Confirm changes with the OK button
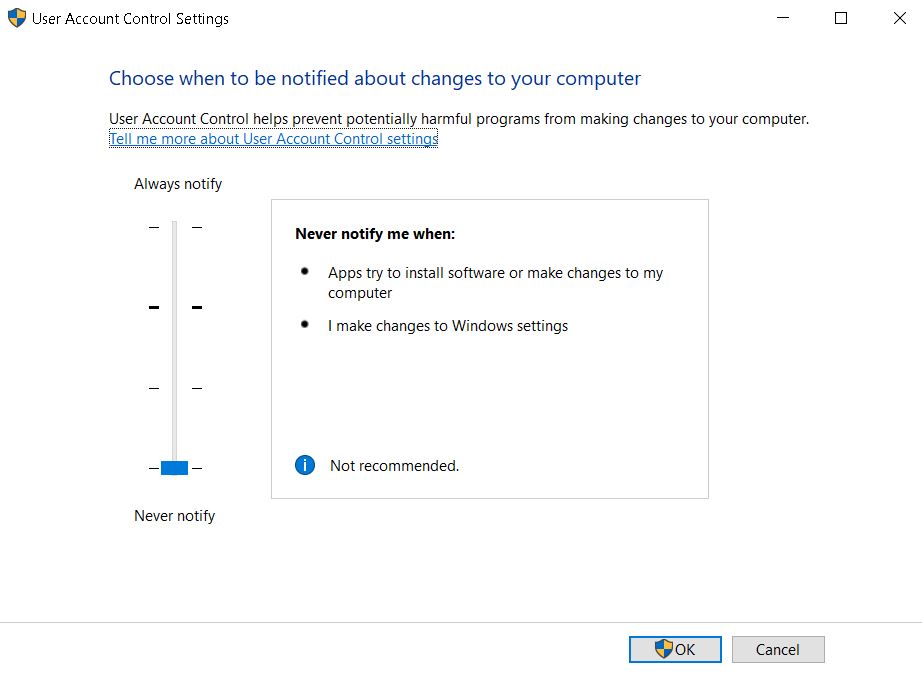 tap(675, 649)
